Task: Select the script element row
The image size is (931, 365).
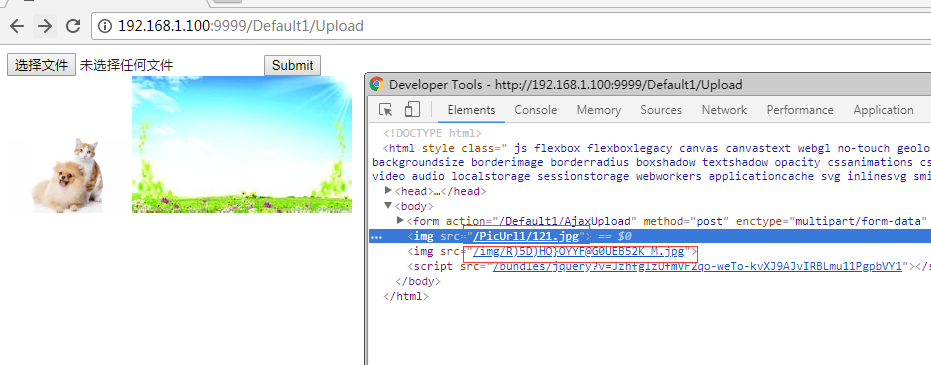Action: click(650, 266)
